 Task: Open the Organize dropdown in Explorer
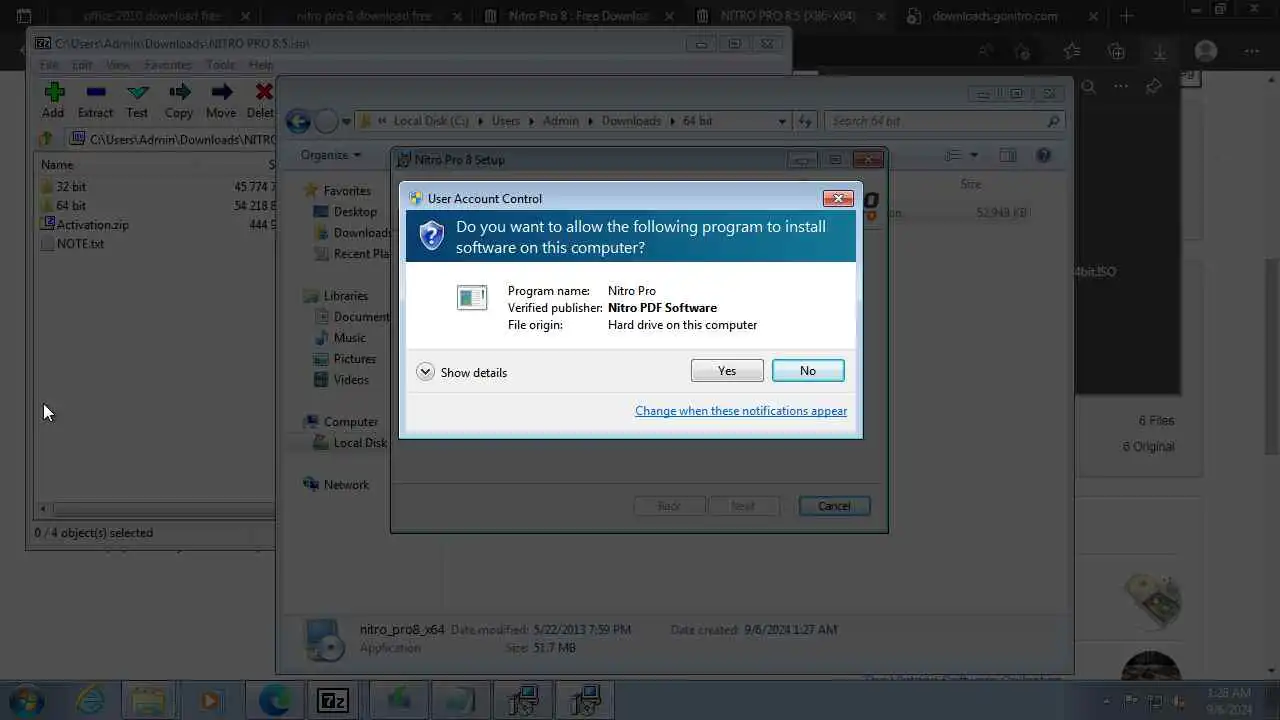point(331,155)
